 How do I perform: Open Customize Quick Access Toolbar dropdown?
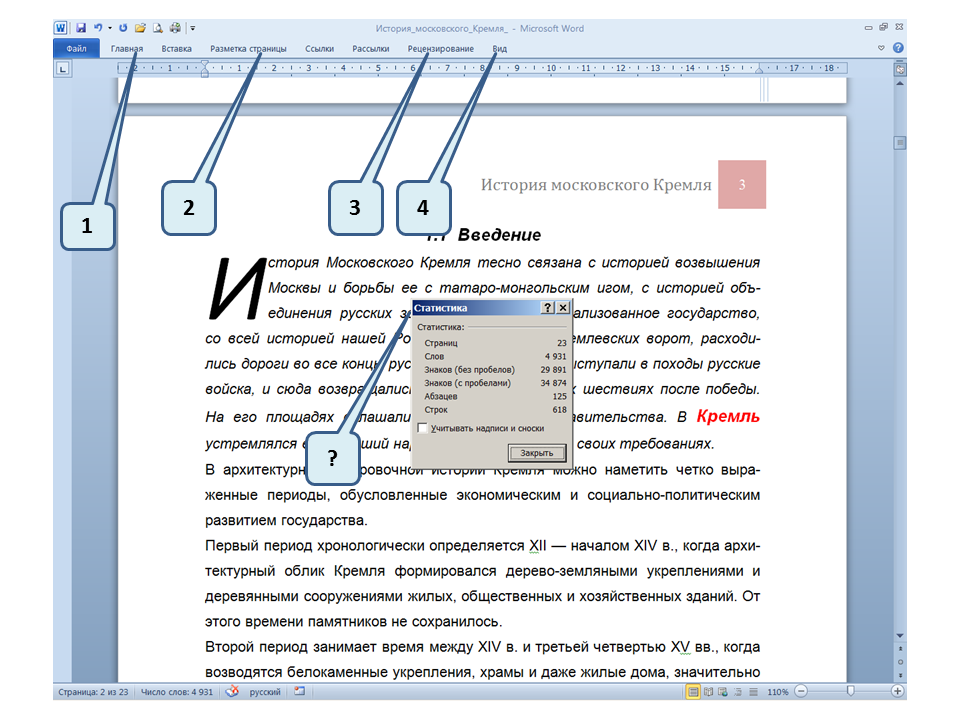[x=192, y=29]
